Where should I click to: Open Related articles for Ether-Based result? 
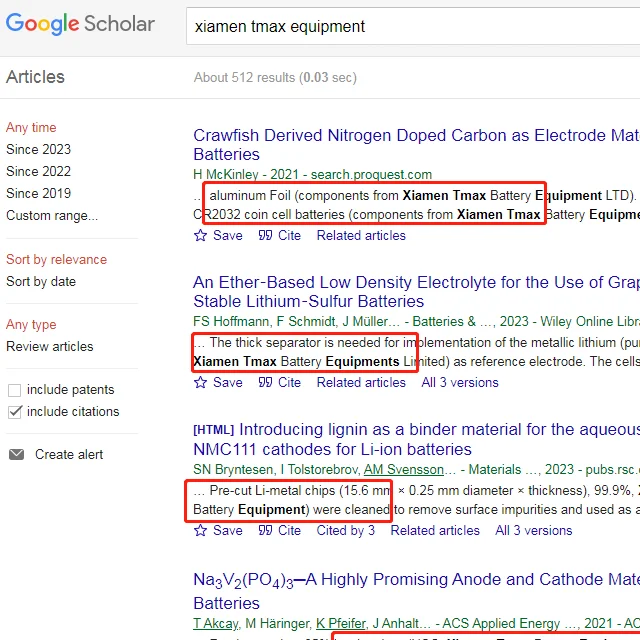pyautogui.click(x=361, y=382)
